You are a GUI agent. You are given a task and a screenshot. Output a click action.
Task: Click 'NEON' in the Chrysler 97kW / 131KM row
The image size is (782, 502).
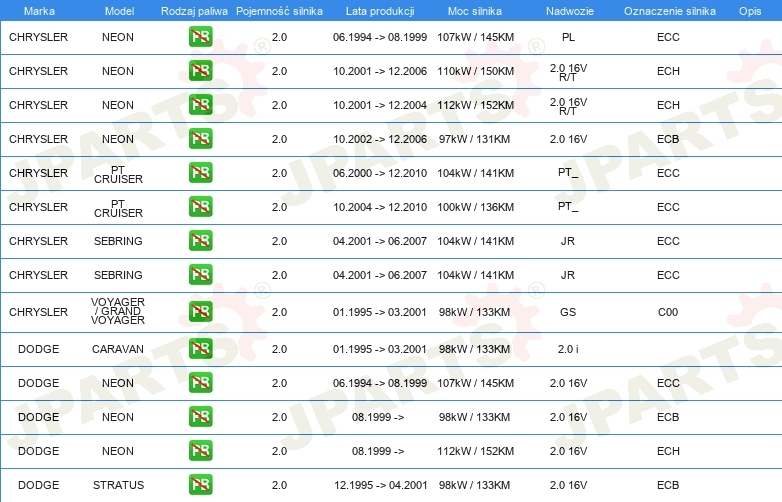(x=118, y=139)
